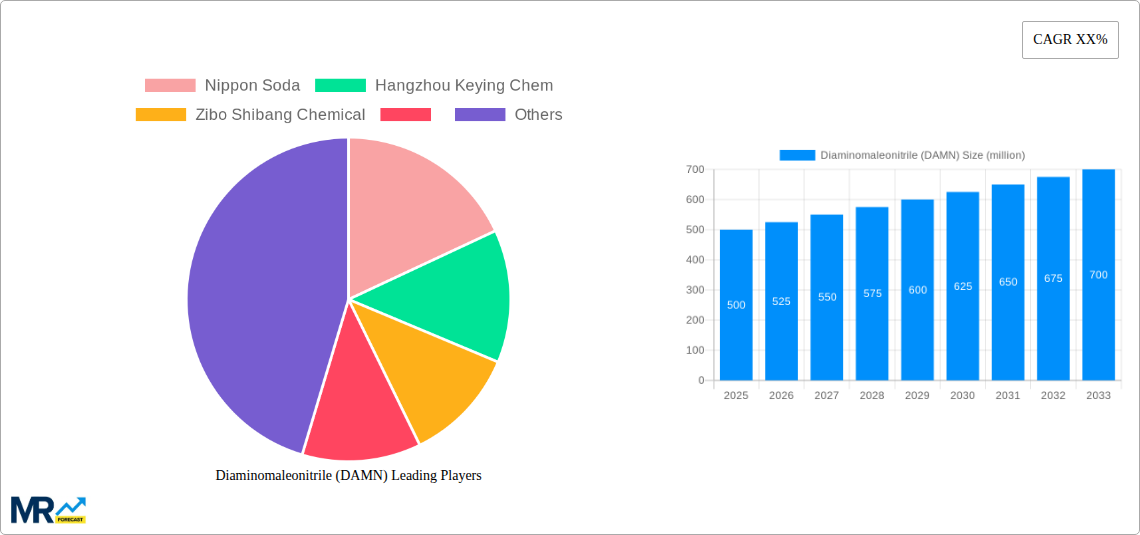The height and width of the screenshot is (535, 1140).
Task: Click the Diaminomaleonitrile Leading Players caption
Action: pos(349,475)
